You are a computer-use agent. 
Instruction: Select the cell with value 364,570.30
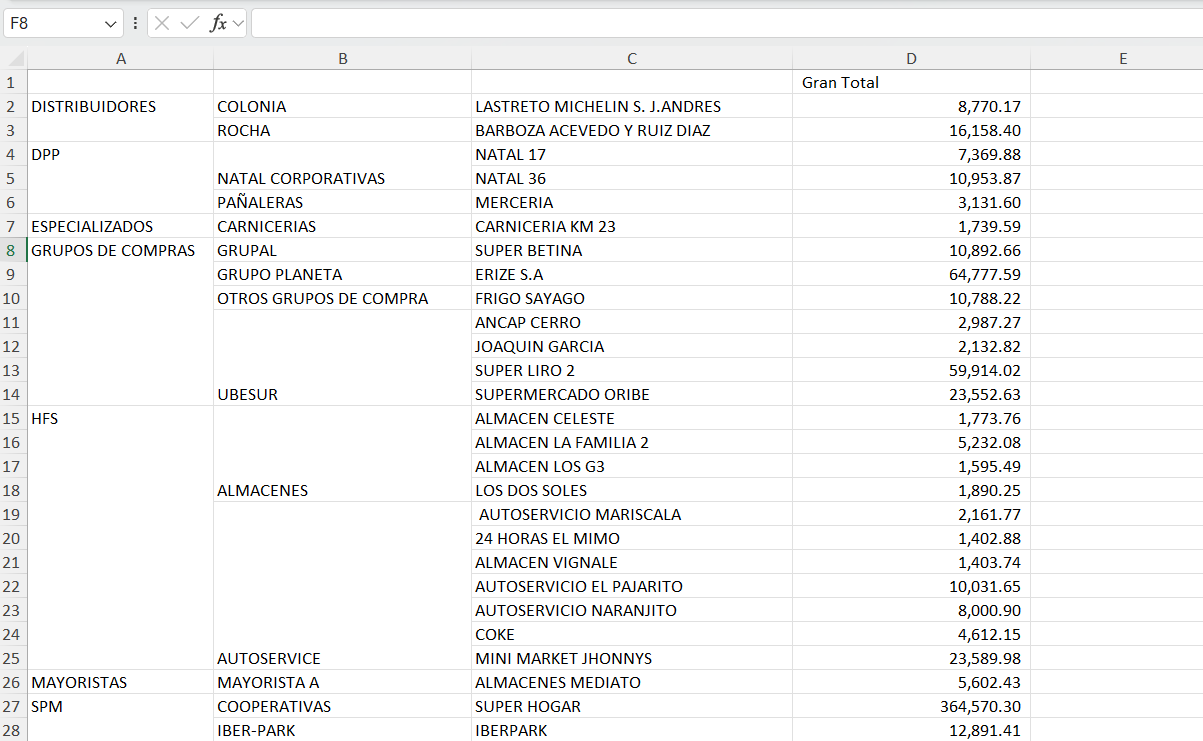(x=911, y=706)
